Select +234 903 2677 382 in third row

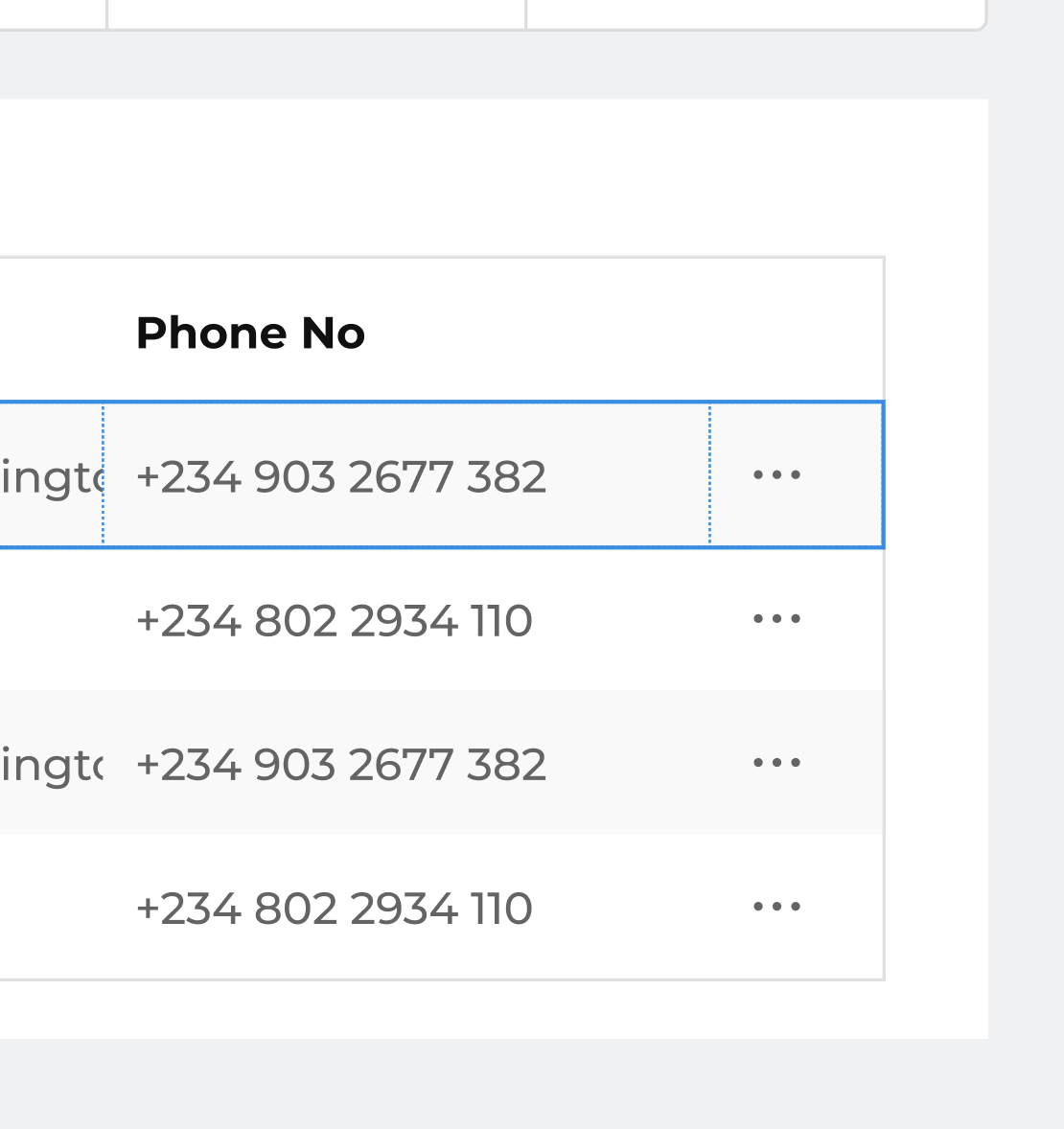click(x=340, y=765)
